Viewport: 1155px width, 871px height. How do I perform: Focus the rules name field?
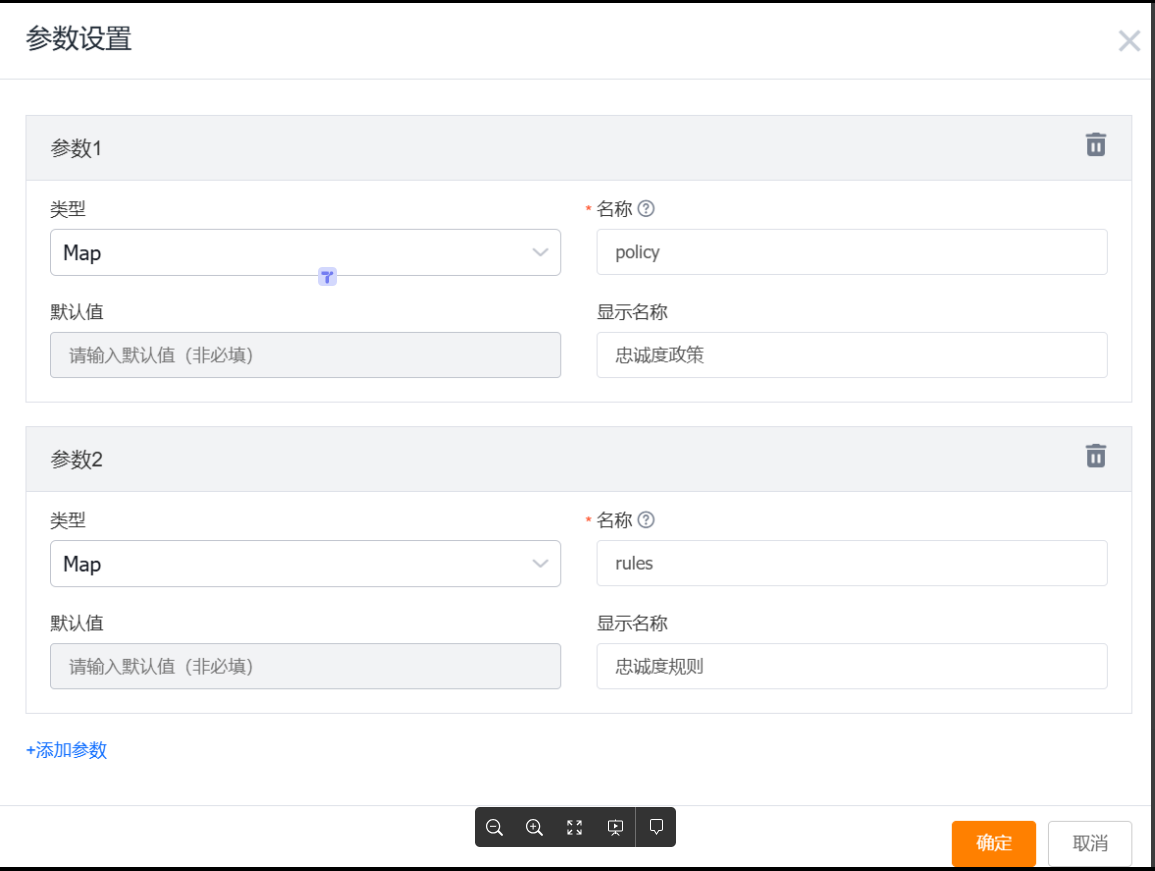[852, 564]
